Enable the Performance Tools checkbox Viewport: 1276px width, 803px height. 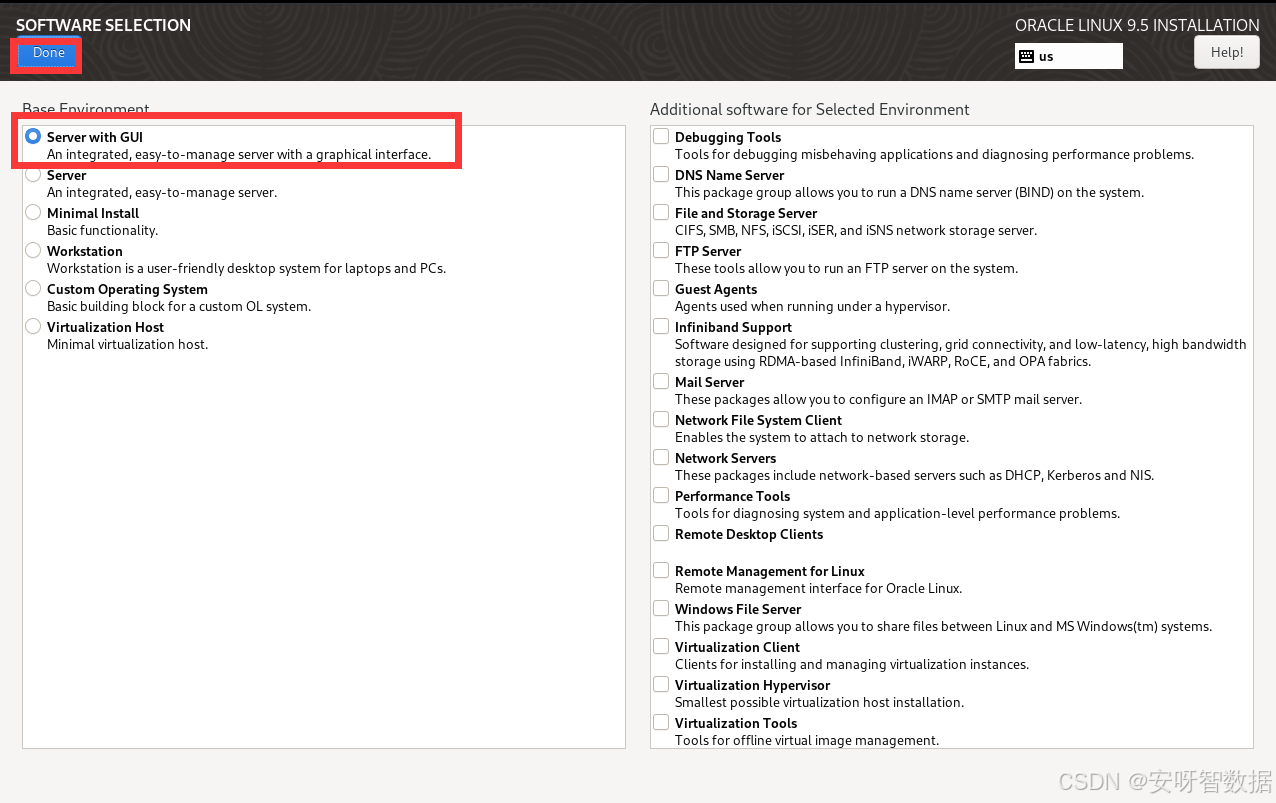[661, 495]
